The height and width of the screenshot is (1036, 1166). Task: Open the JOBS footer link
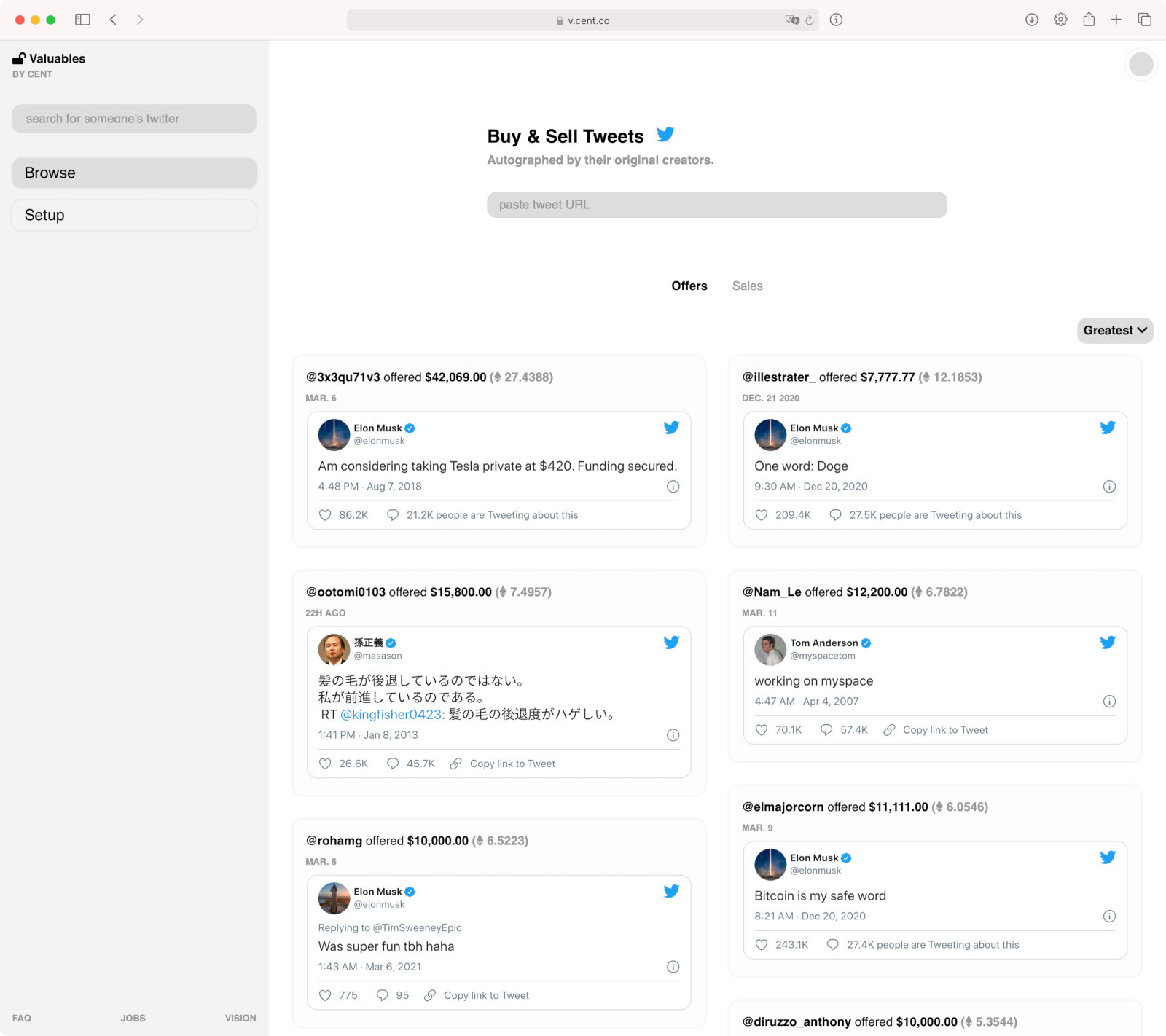pyautogui.click(x=133, y=1018)
